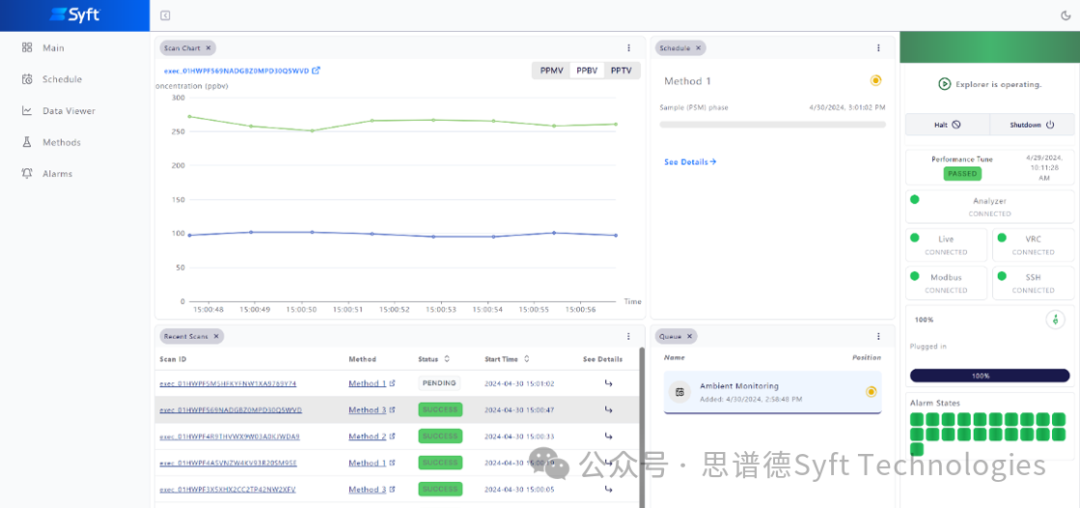Click the PASSED Performance Tune badge

962,173
